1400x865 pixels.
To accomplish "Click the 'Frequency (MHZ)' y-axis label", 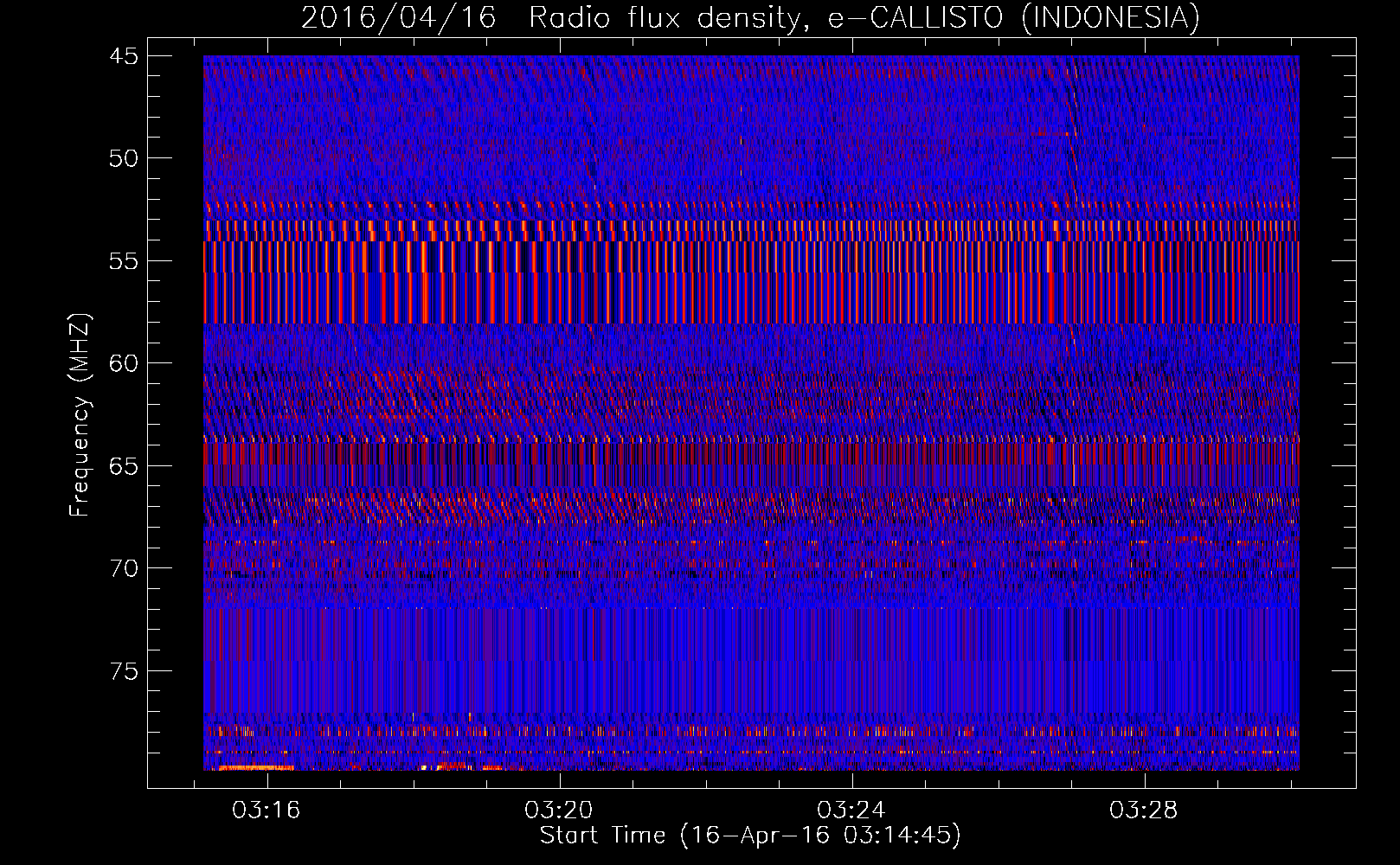I will click(x=80, y=415).
